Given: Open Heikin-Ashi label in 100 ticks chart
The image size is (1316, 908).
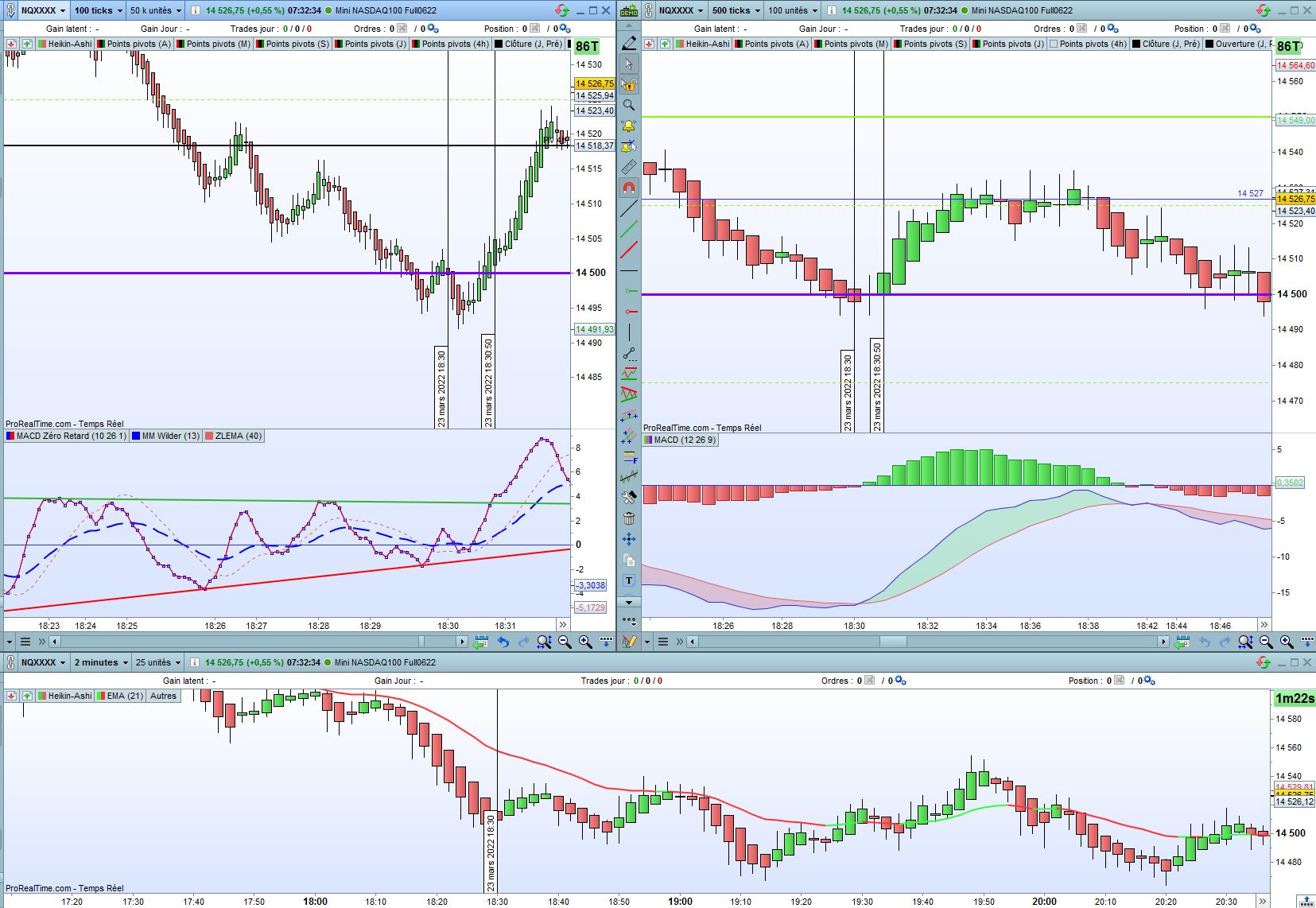Looking at the screenshot, I should click(x=64, y=44).
